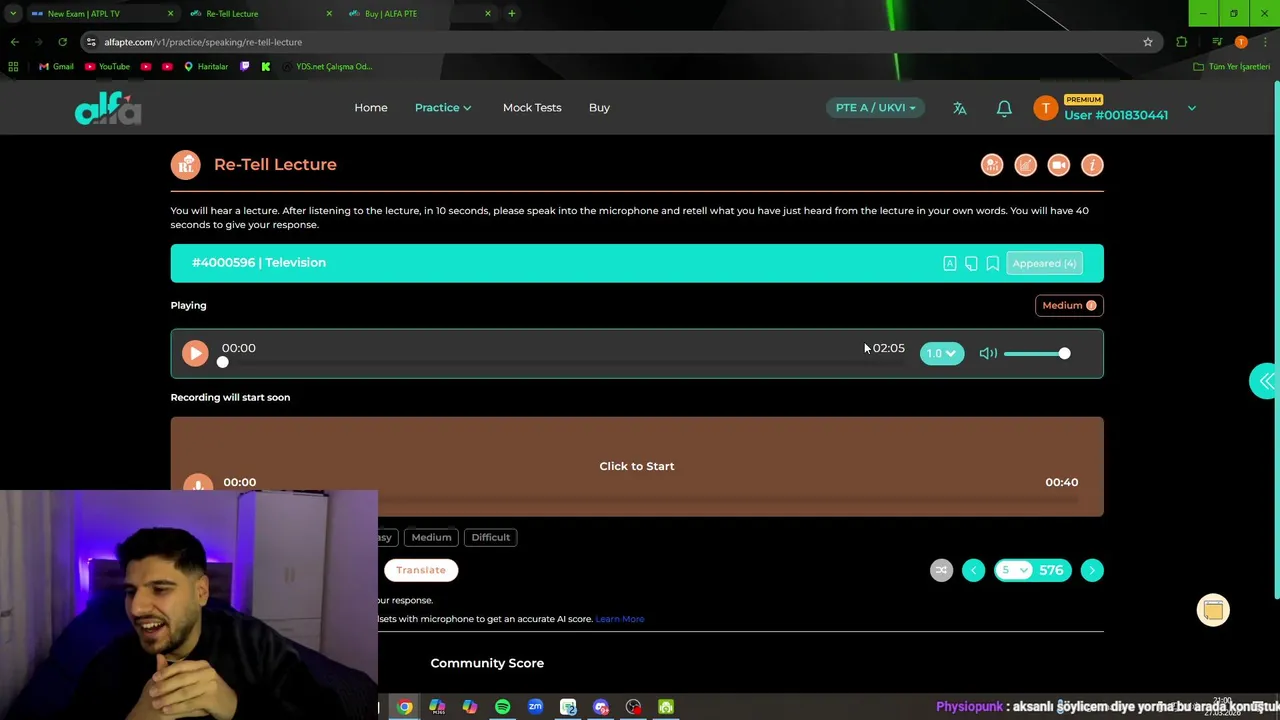
Task: Open Spotify from the taskbar
Action: tap(502, 707)
